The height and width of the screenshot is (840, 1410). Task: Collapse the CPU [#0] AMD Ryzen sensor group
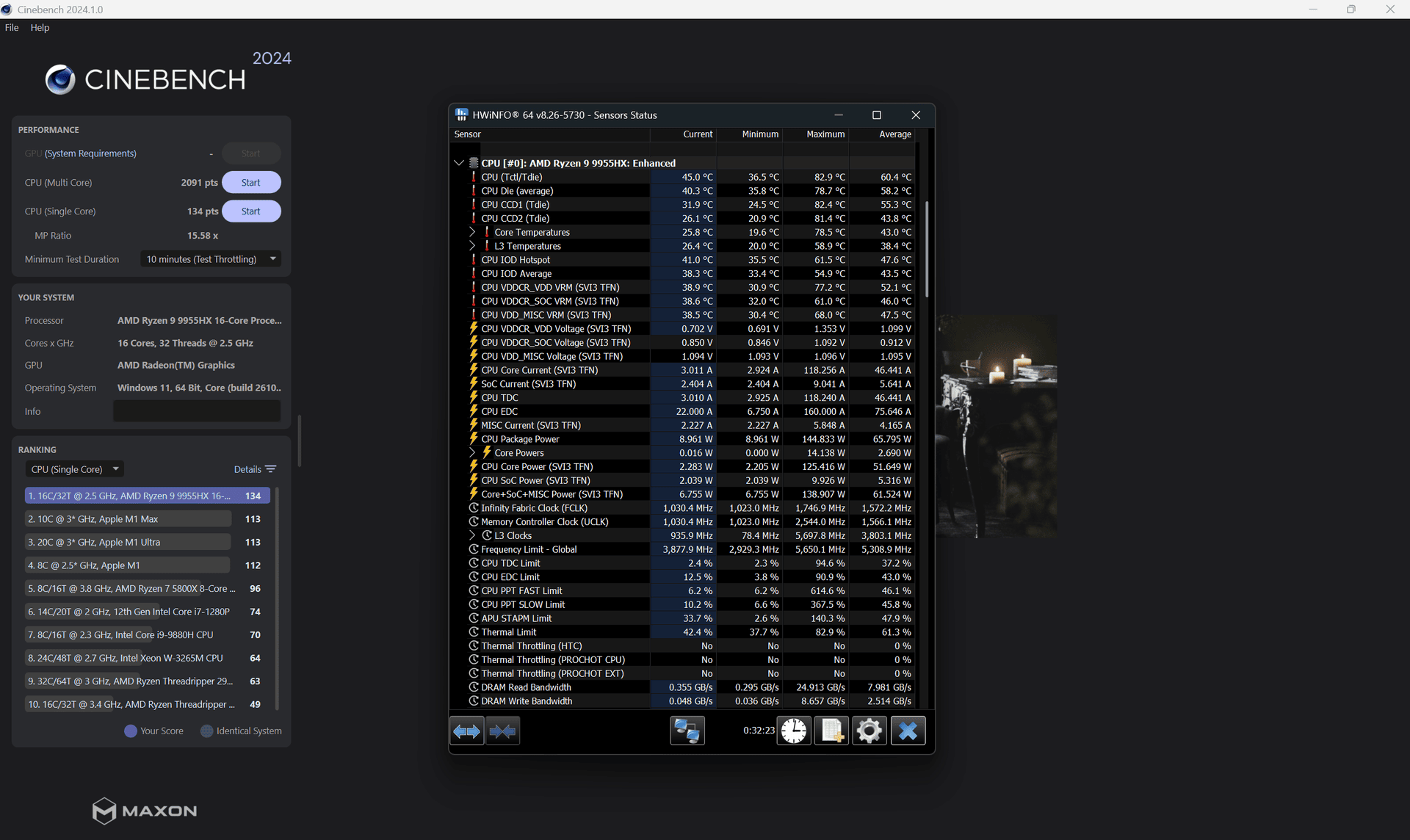point(459,163)
